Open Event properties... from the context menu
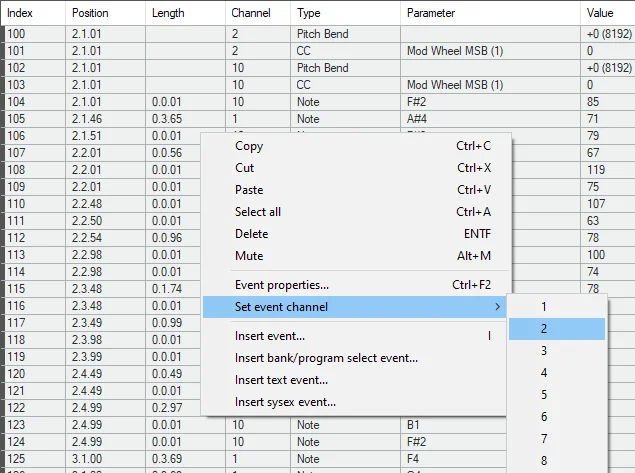635x473 pixels. pos(354,285)
